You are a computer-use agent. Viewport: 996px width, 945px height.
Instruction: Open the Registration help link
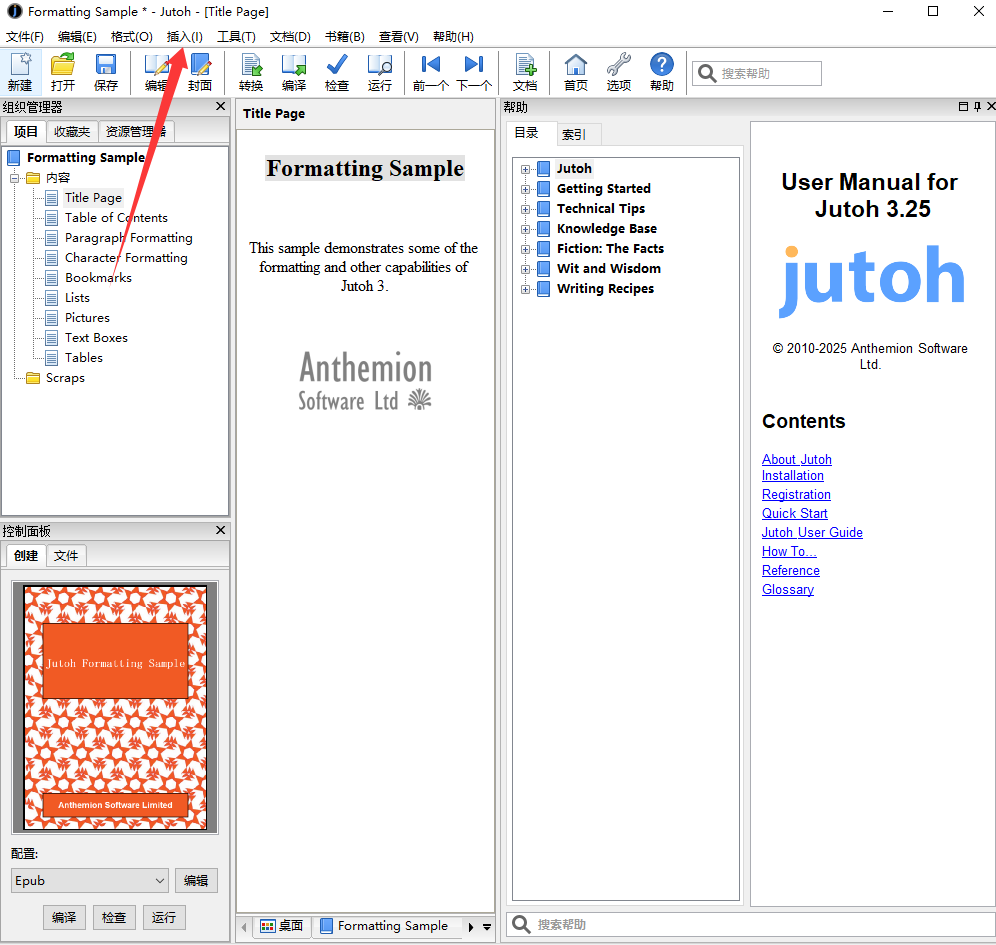click(796, 494)
